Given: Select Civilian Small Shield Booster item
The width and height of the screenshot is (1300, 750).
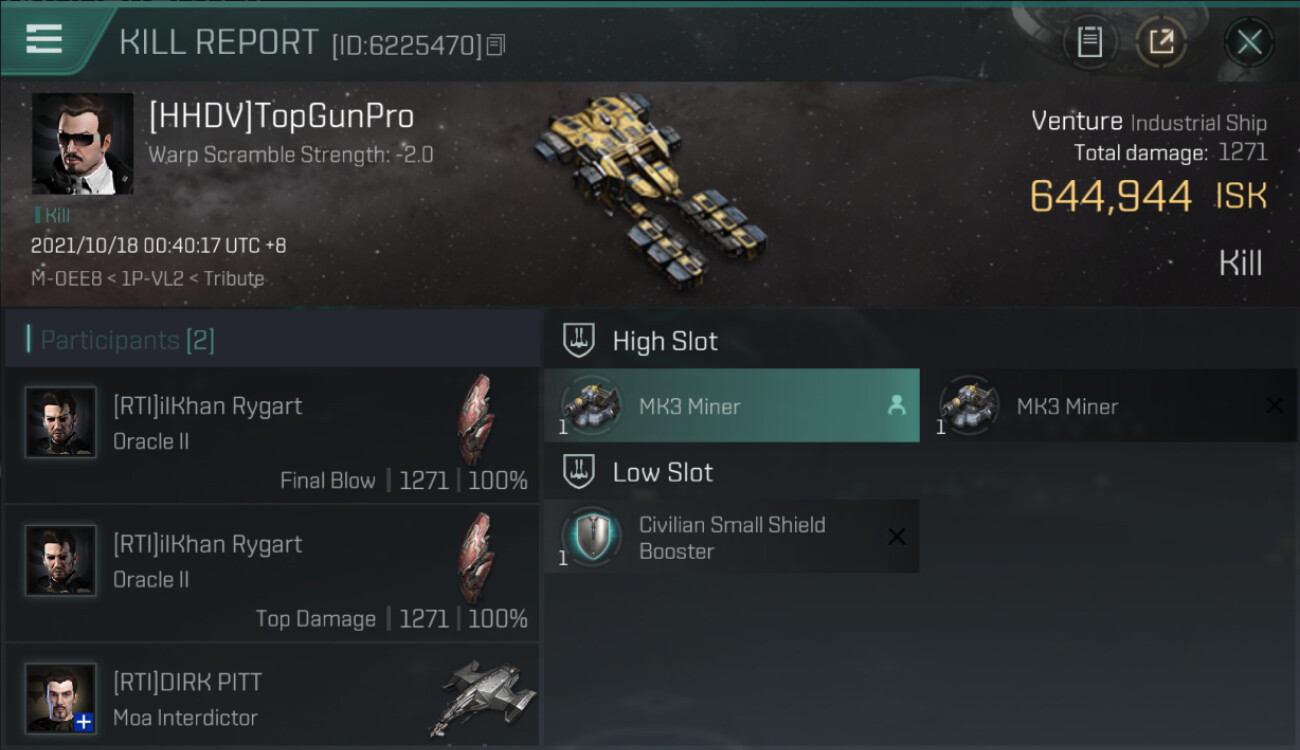Looking at the screenshot, I should [731, 537].
